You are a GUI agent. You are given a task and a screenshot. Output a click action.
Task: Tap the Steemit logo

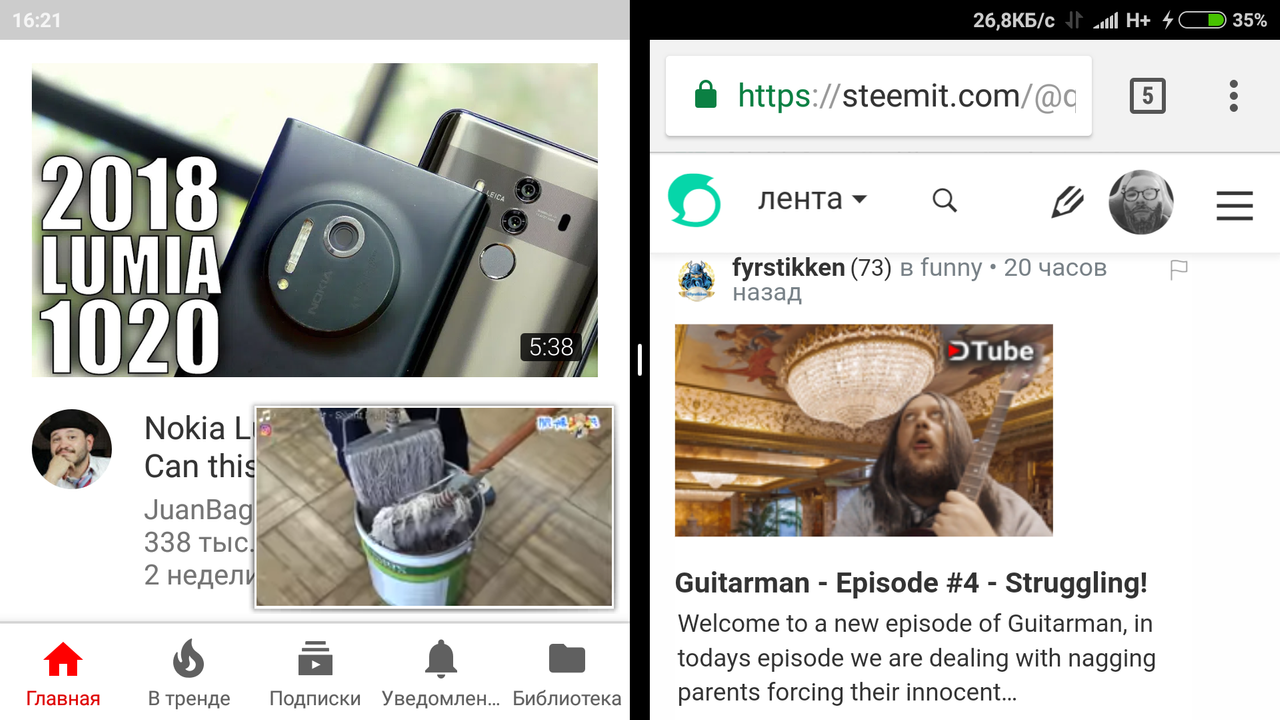click(694, 200)
